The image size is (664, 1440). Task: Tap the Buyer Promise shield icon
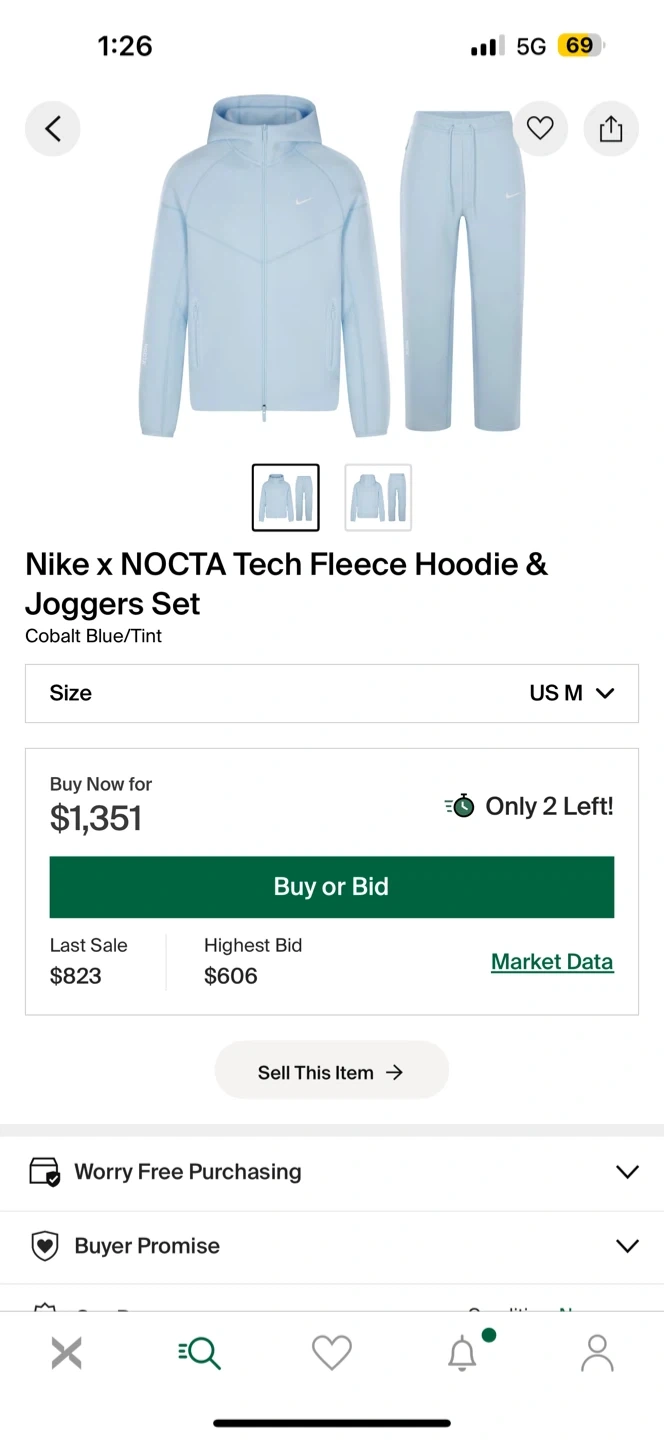point(45,1246)
